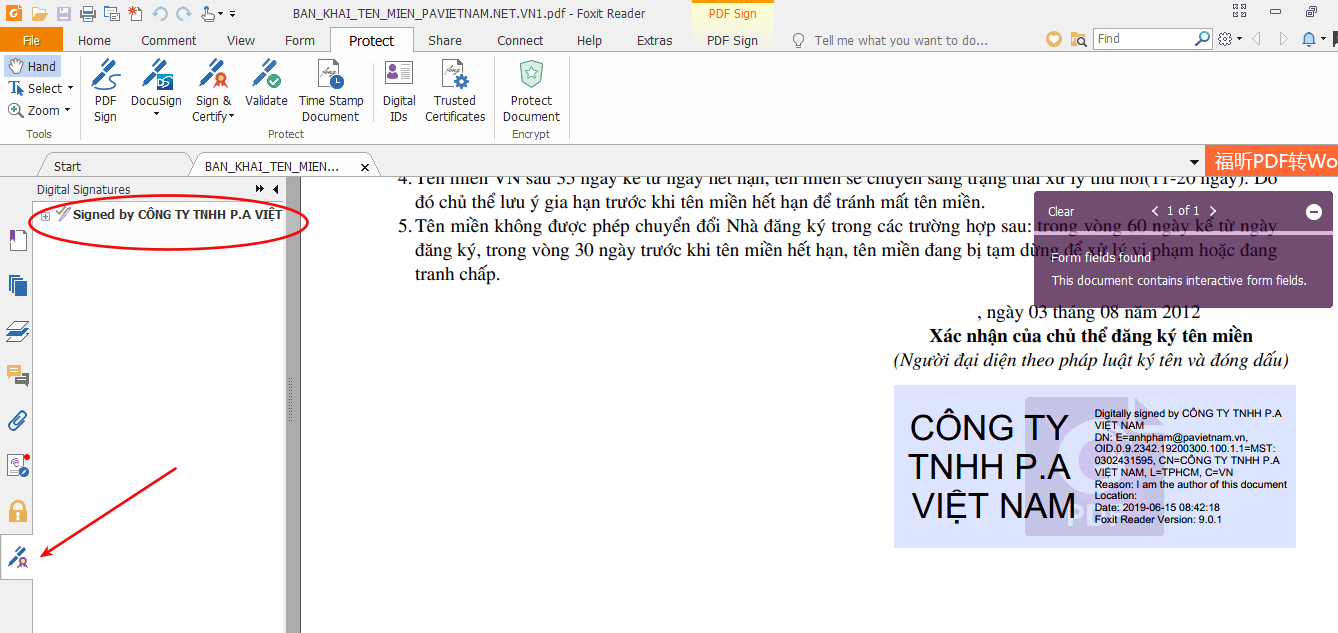Screen dimensions: 1338x633
Task: Switch to the Share ribbon tab
Action: tap(445, 40)
